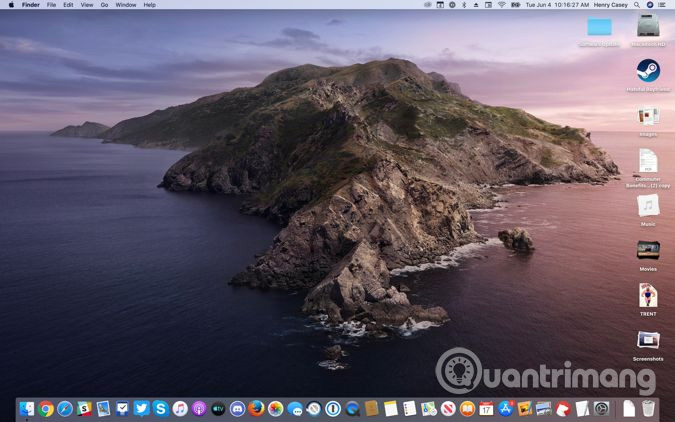
Task: Open the Apple menu
Action: 11,5
